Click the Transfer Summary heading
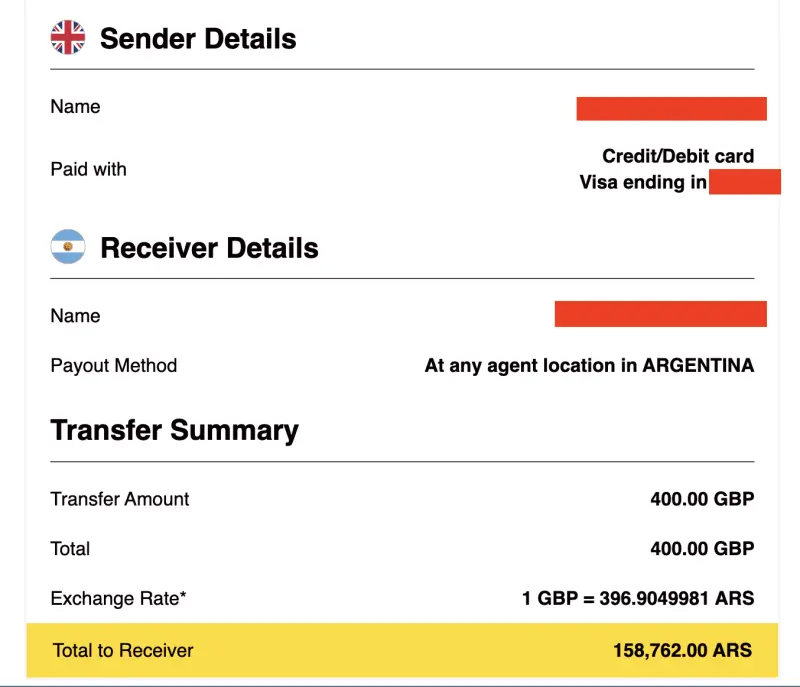The height and width of the screenshot is (687, 800). point(174,430)
